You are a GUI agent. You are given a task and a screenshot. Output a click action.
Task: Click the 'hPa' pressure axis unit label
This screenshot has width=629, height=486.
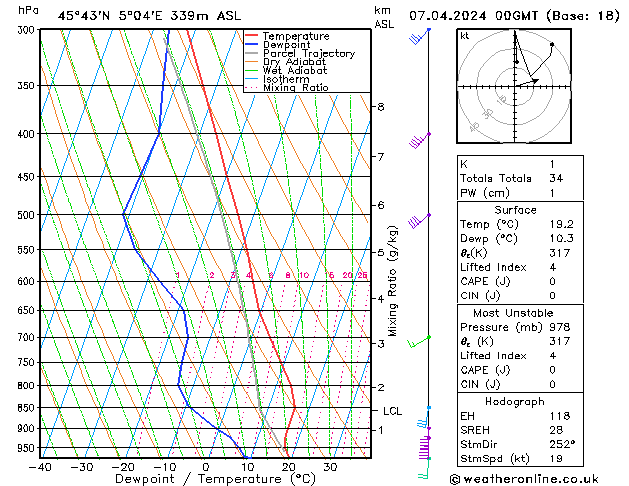tap(28, 11)
